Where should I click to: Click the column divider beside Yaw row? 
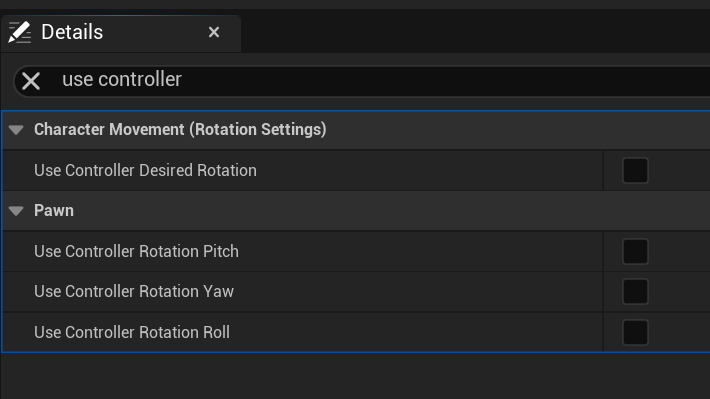(x=603, y=292)
